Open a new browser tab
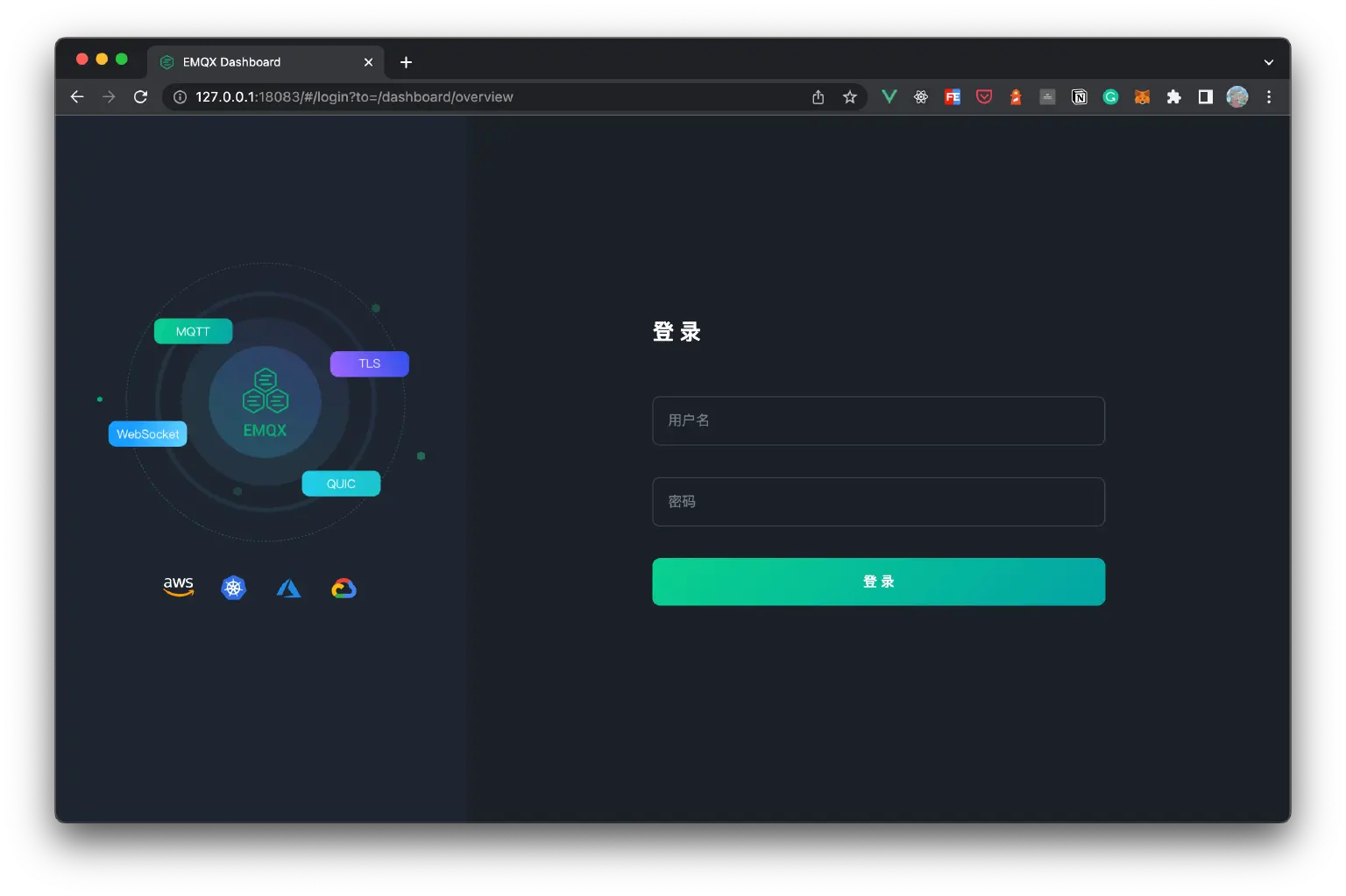Screen dimensions: 1346x896 point(405,61)
